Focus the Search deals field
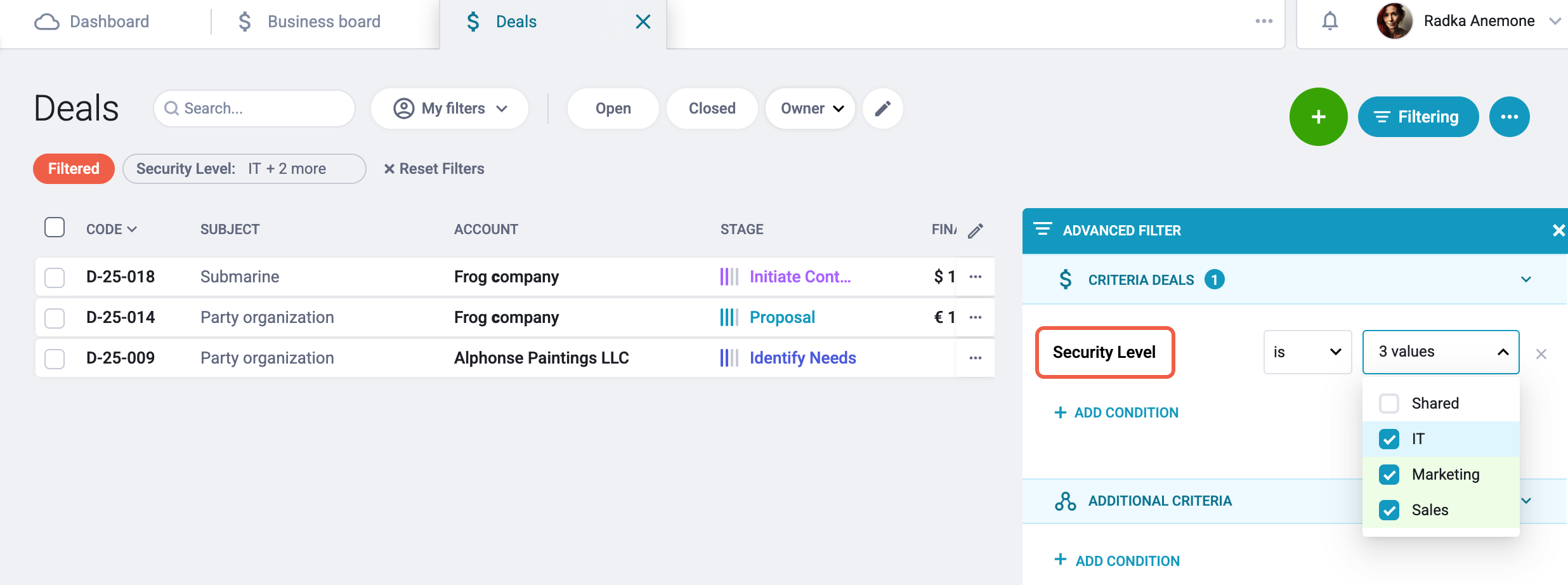 254,108
